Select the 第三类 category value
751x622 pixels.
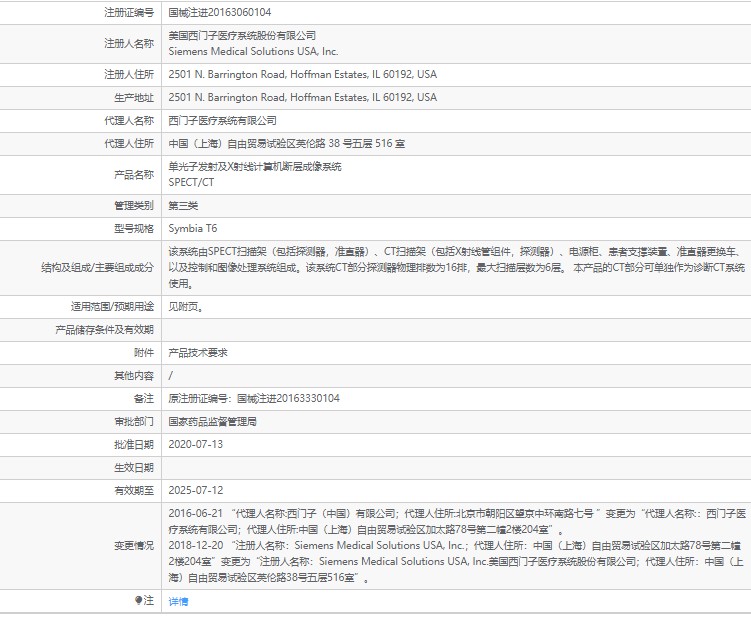click(x=183, y=206)
